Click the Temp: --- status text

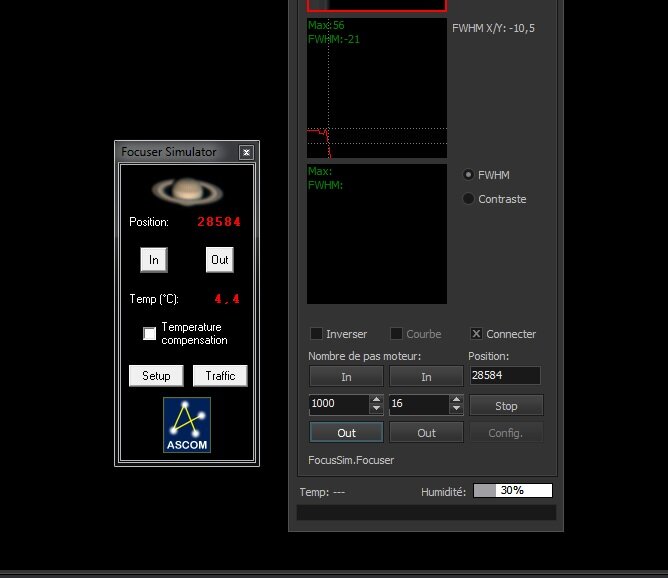[322, 492]
